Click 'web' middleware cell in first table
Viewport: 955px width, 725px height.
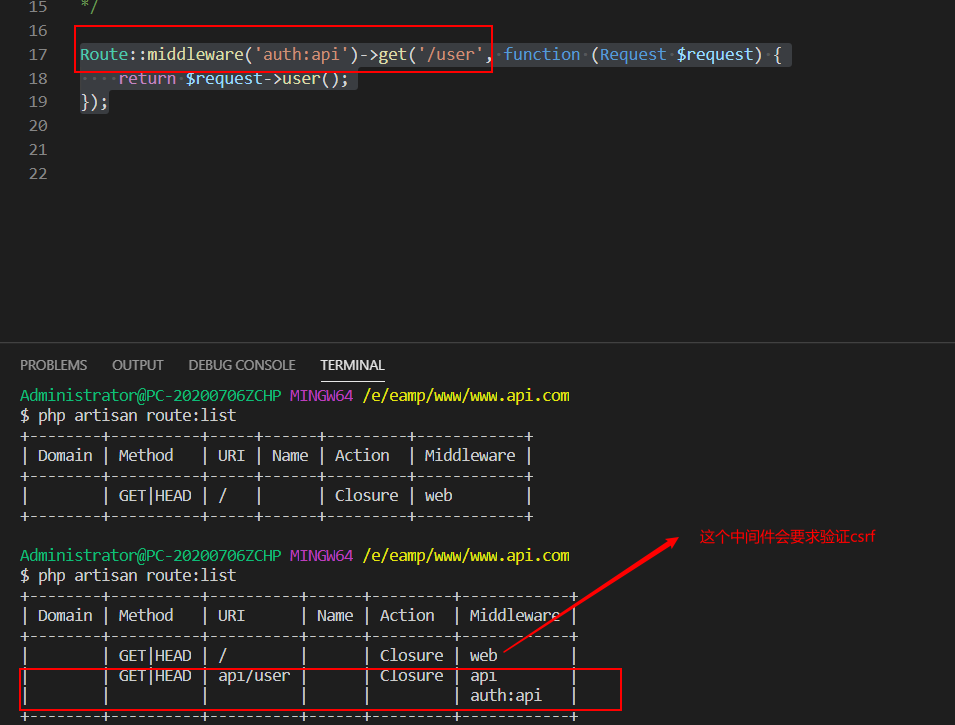(x=439, y=496)
